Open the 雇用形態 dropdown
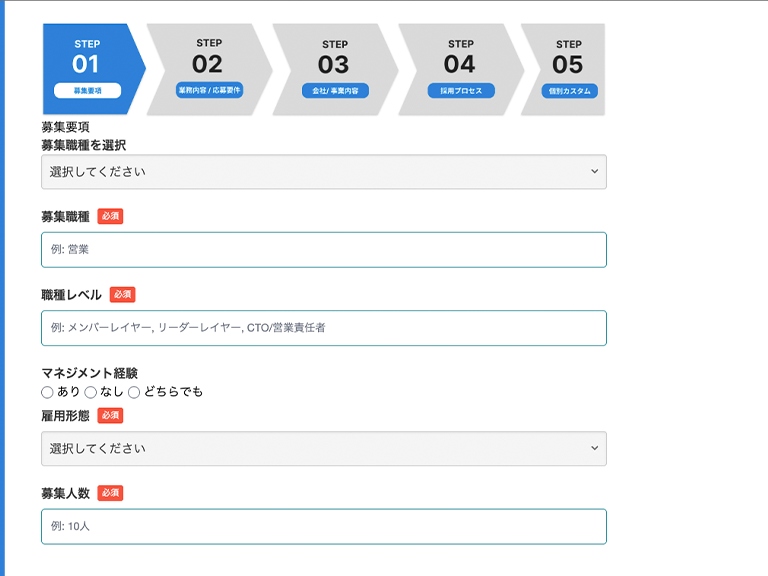Image resolution: width=768 pixels, height=576 pixels. pos(324,449)
